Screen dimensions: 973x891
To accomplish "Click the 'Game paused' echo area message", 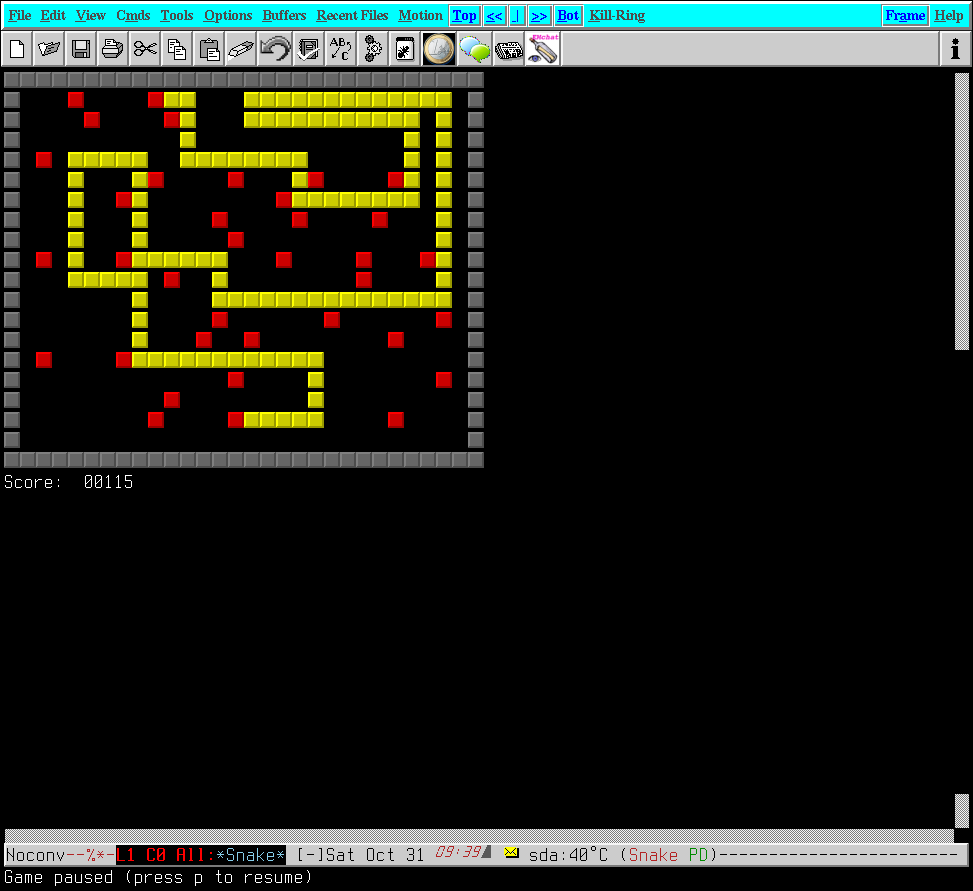I will point(158,877).
